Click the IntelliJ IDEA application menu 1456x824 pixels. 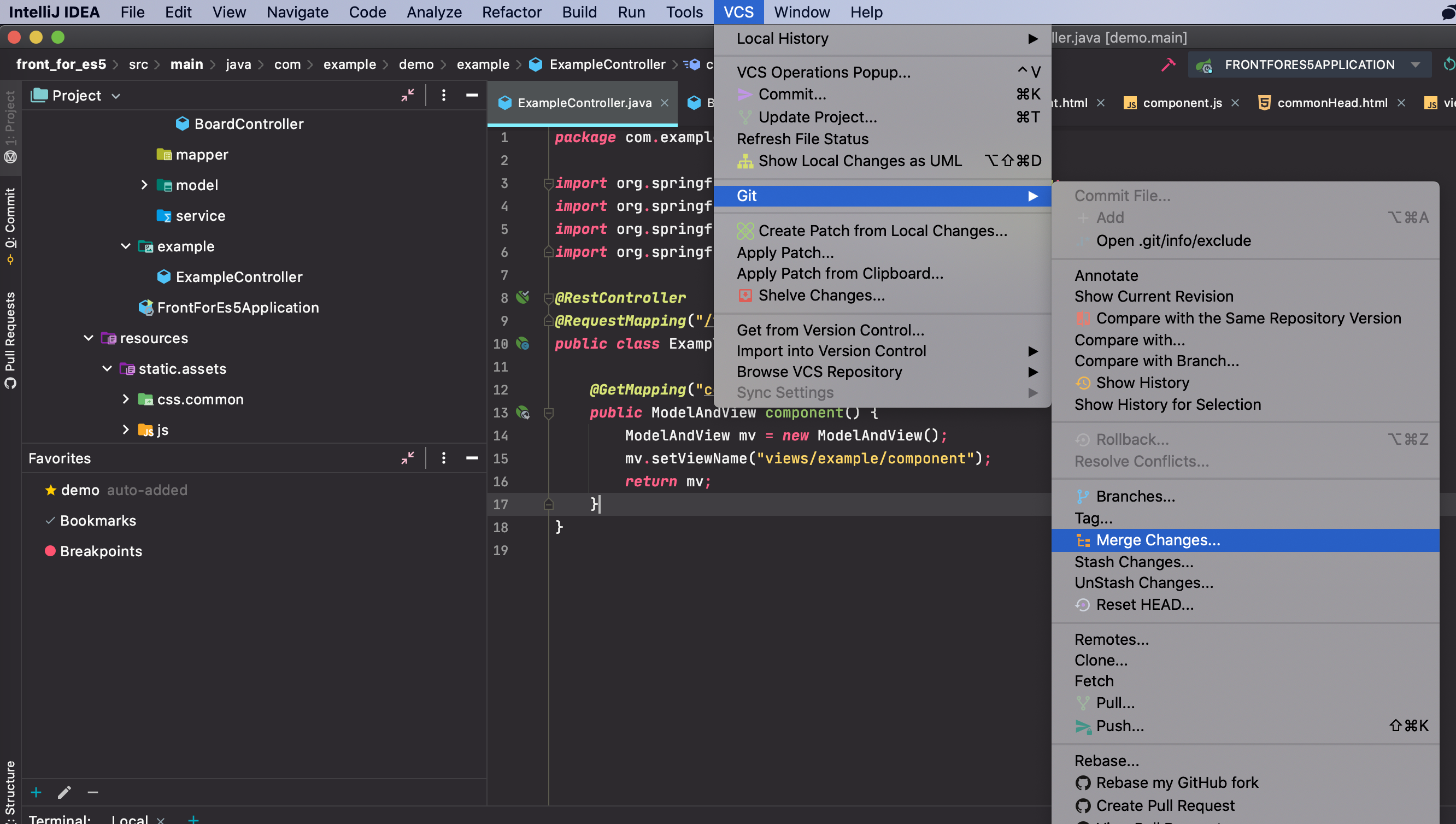[x=54, y=12]
